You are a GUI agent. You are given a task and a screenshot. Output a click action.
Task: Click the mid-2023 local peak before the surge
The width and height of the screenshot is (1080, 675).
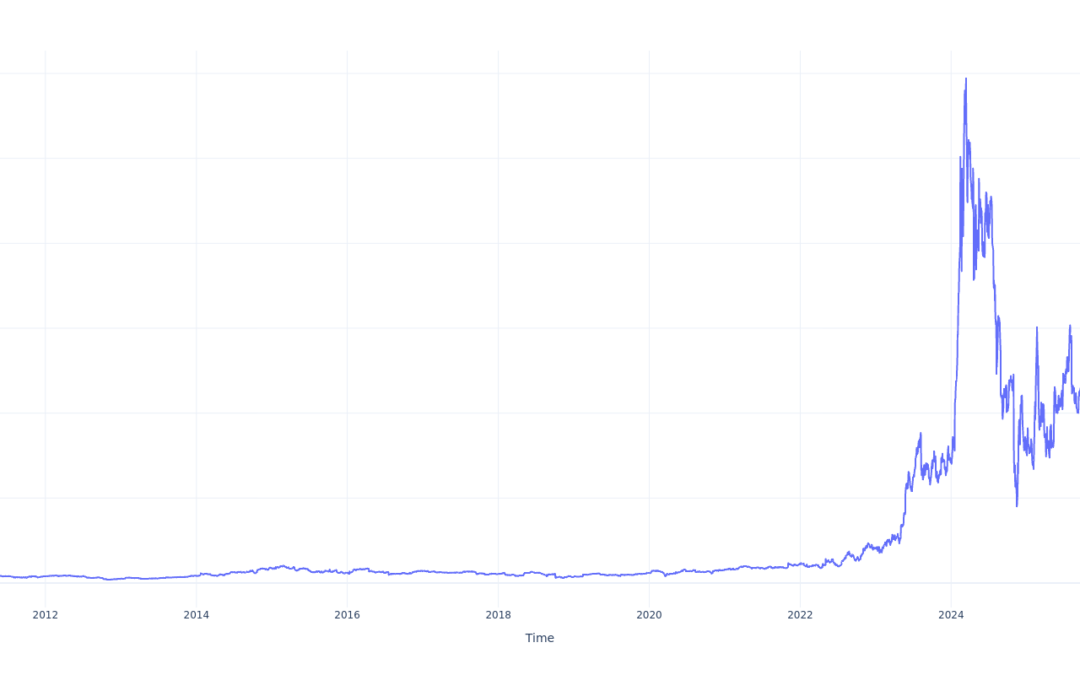920,434
